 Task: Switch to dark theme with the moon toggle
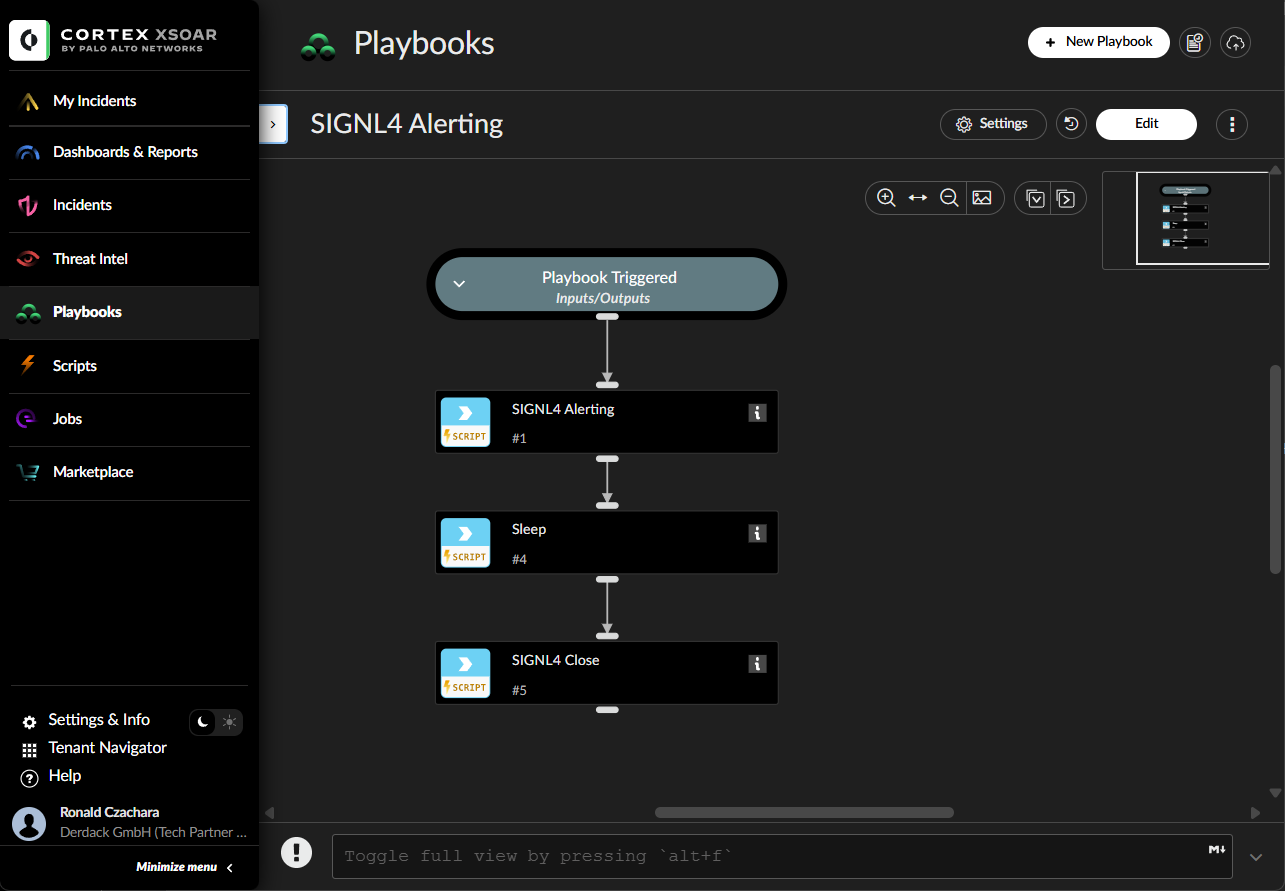pyautogui.click(x=203, y=722)
